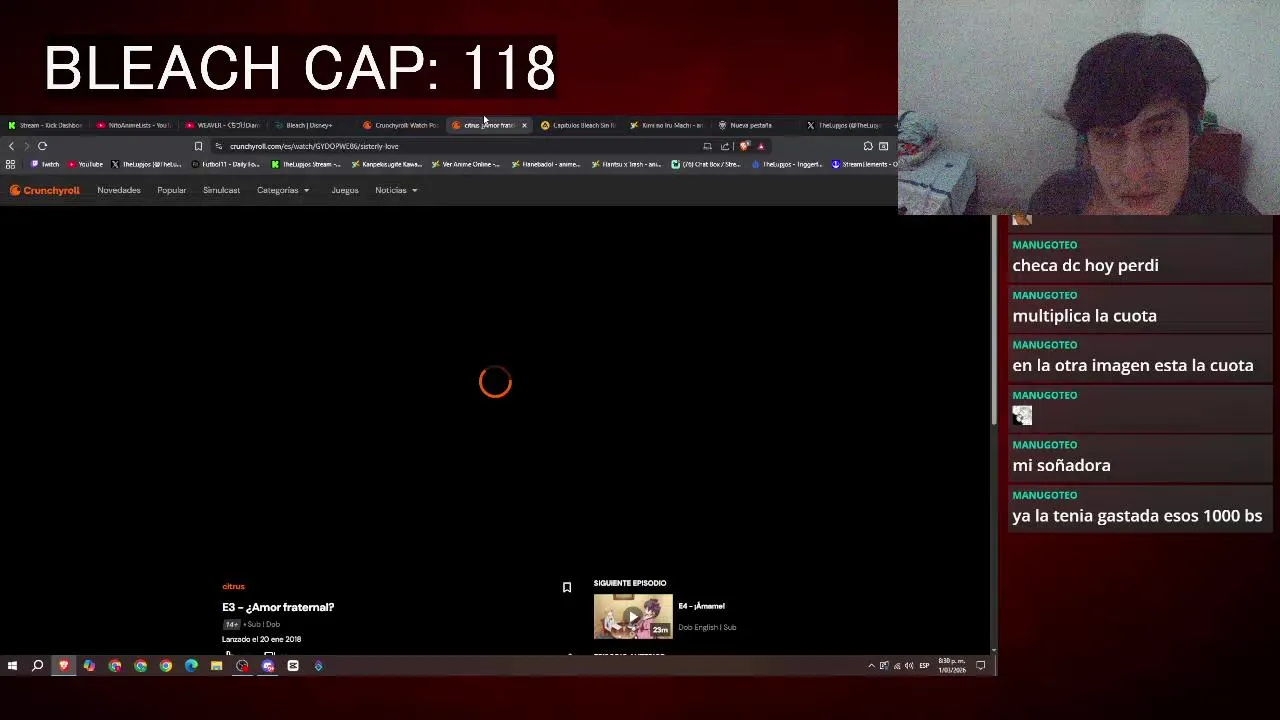Click the Brave rewards triangle icon
The width and height of the screenshot is (1280, 720).
[x=761, y=146]
